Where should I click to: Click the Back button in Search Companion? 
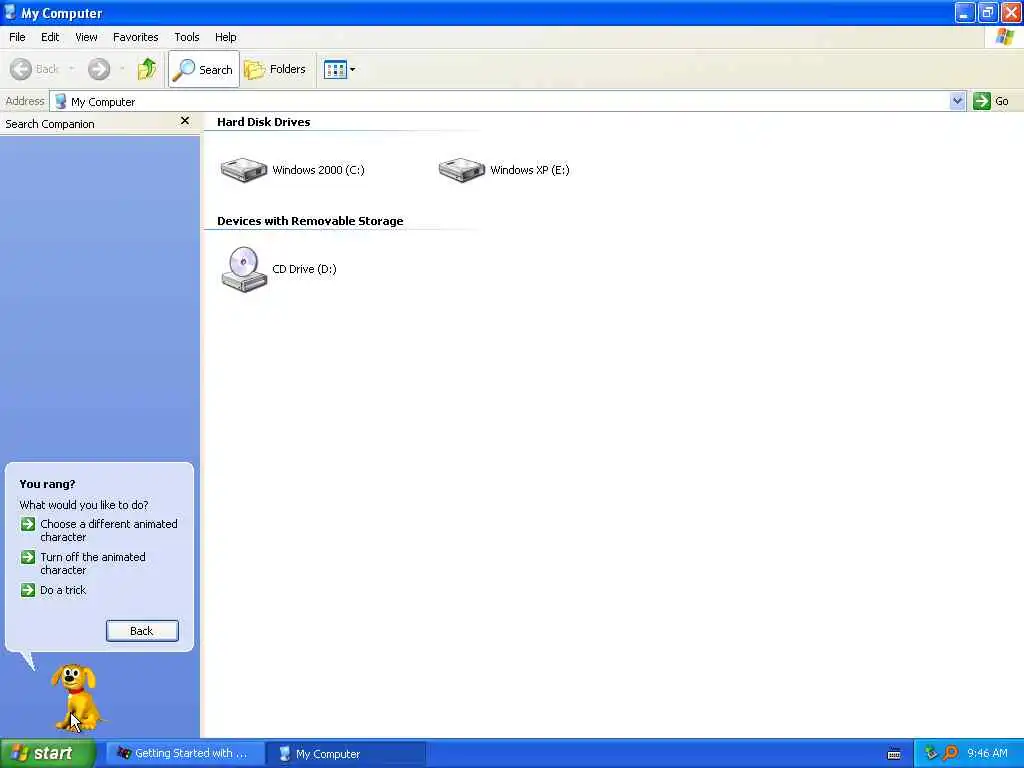pyautogui.click(x=142, y=631)
